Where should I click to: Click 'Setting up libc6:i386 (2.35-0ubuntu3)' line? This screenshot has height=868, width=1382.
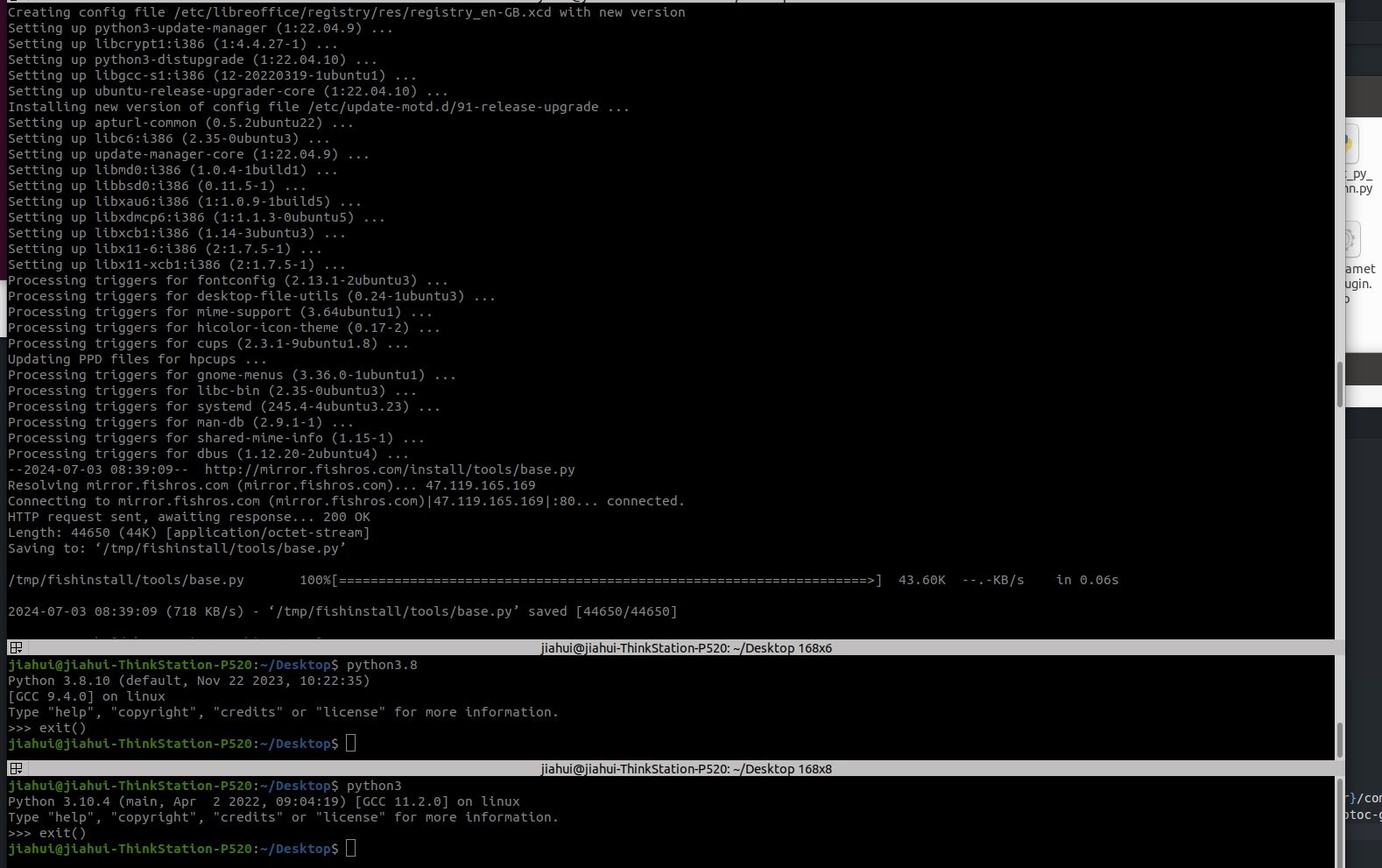pos(169,138)
